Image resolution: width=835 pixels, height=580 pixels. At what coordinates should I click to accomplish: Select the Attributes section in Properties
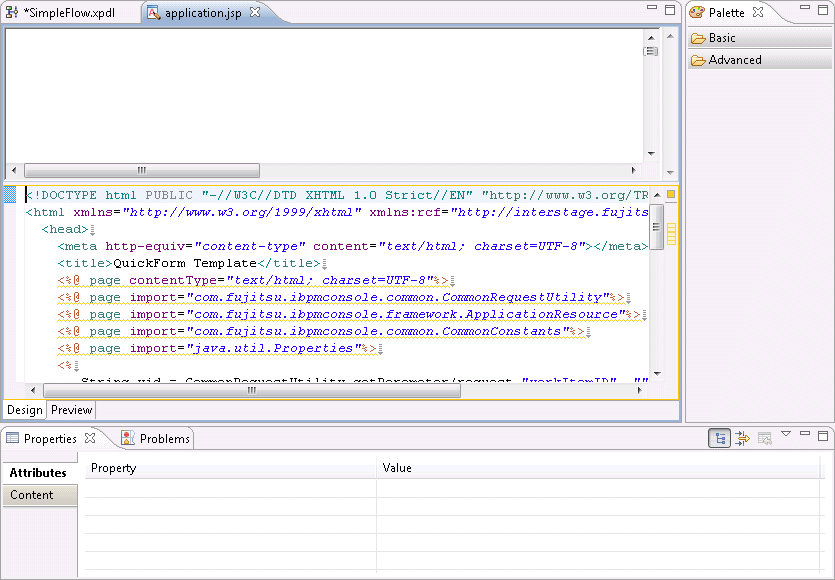[38, 472]
